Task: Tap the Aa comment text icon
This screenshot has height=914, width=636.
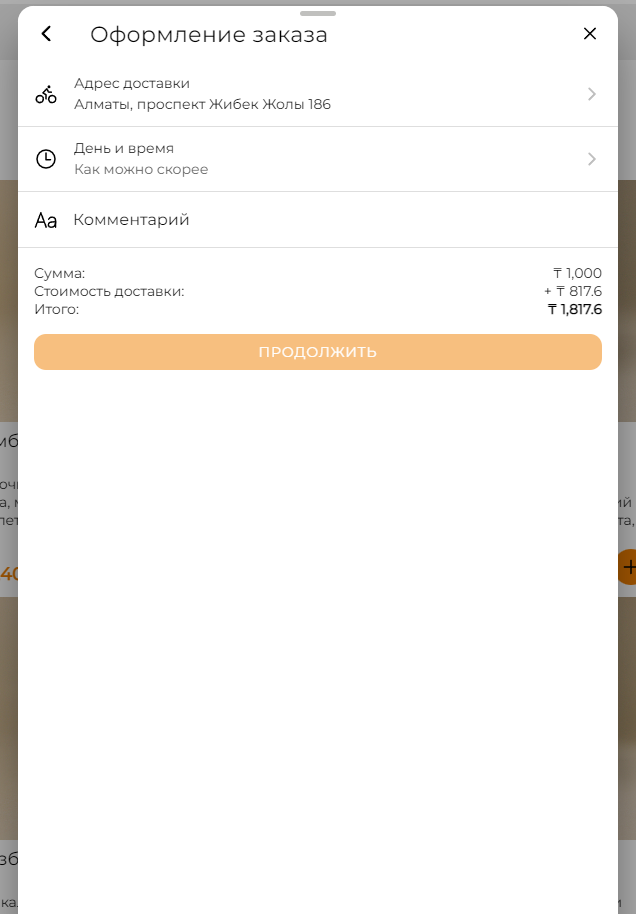Action: pos(46,220)
